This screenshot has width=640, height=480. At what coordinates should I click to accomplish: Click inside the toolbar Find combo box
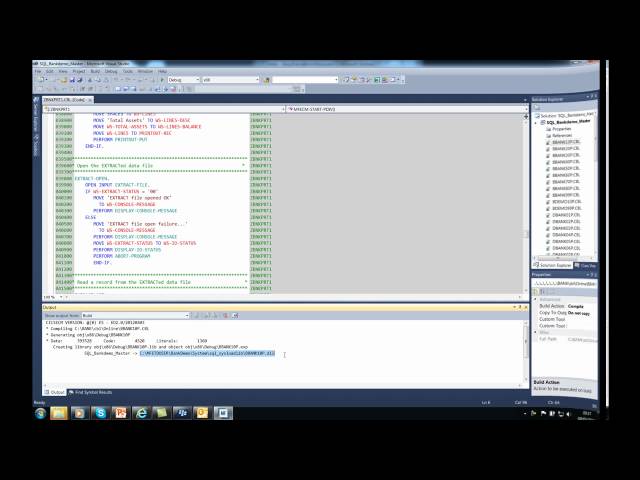click(305, 80)
